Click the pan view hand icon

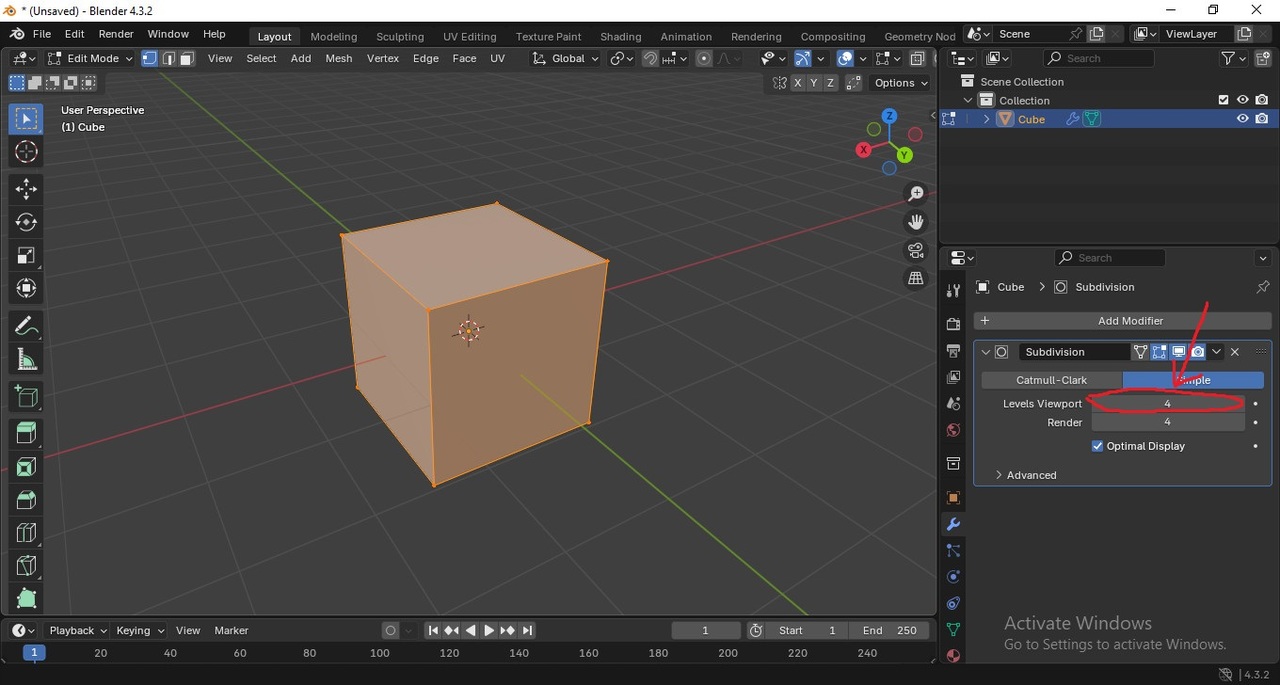915,222
